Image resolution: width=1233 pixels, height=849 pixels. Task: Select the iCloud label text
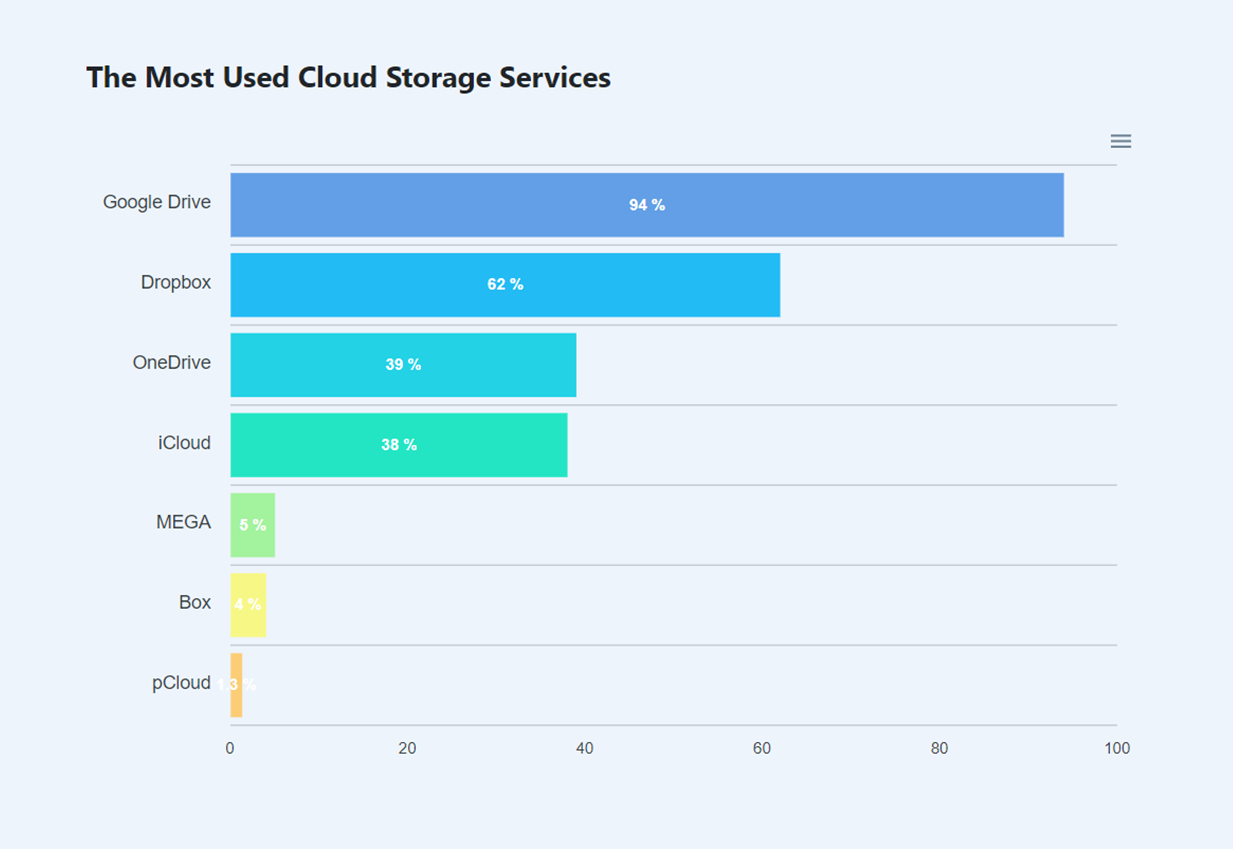click(x=185, y=442)
